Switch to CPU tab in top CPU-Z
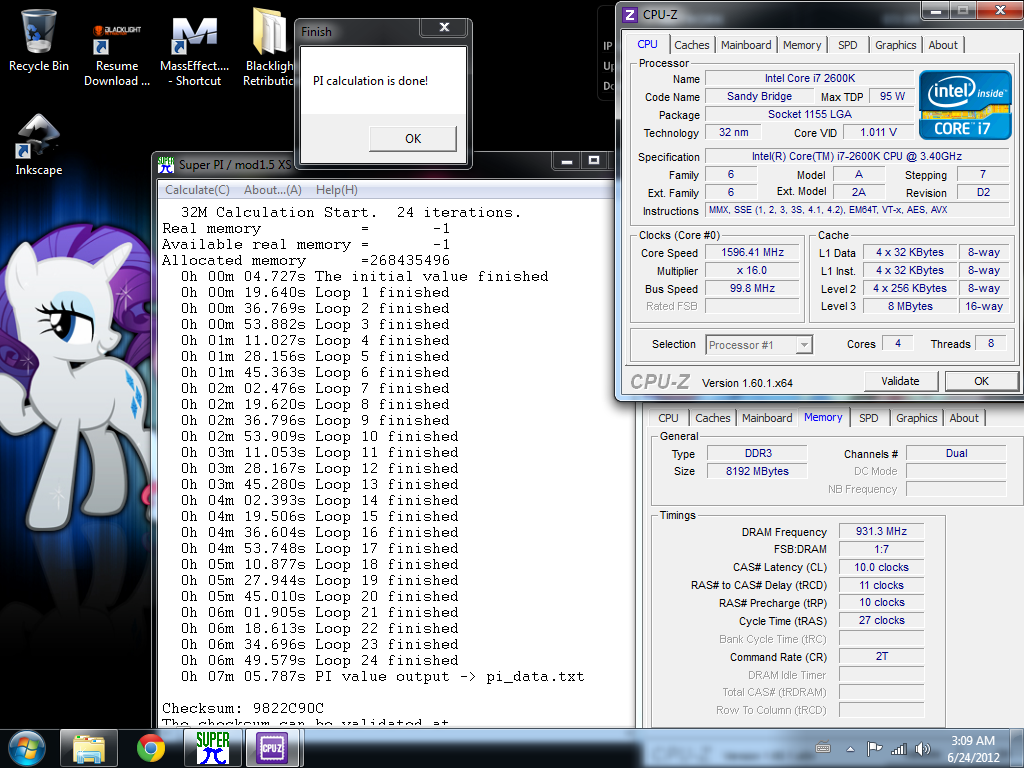1024x768 pixels. pyautogui.click(x=647, y=44)
